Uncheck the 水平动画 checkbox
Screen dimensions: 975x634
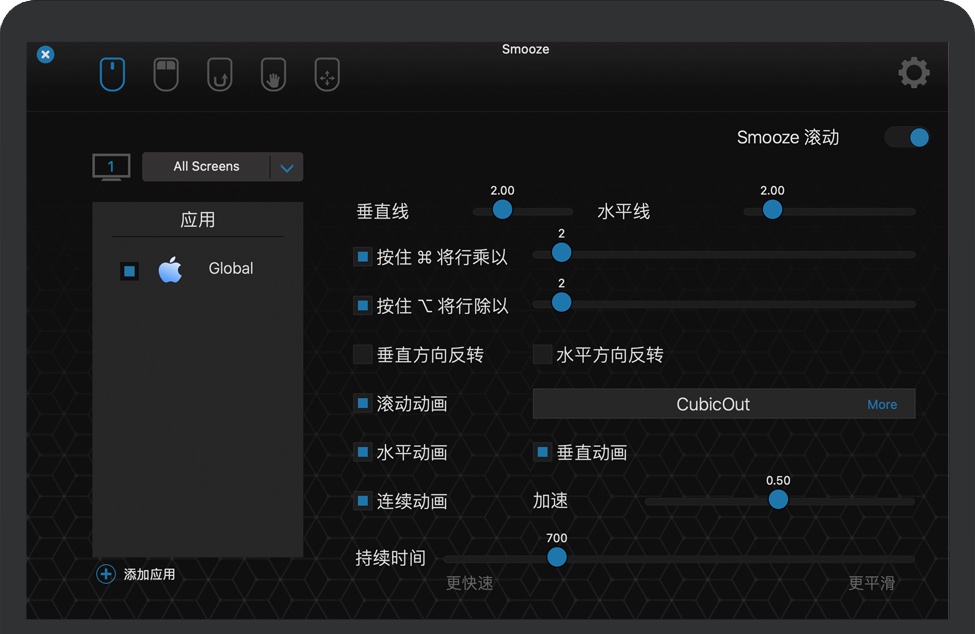tap(363, 452)
